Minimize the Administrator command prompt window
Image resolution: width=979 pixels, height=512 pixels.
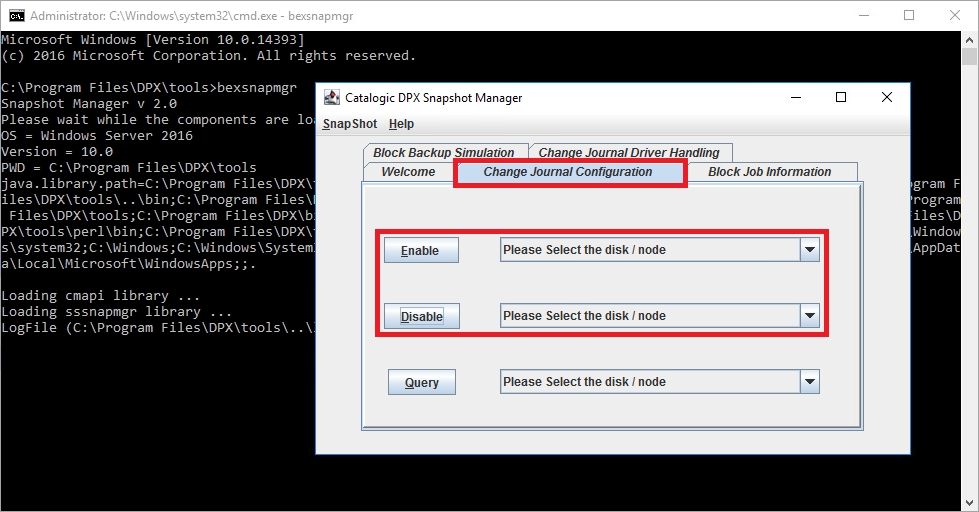pyautogui.click(x=862, y=16)
